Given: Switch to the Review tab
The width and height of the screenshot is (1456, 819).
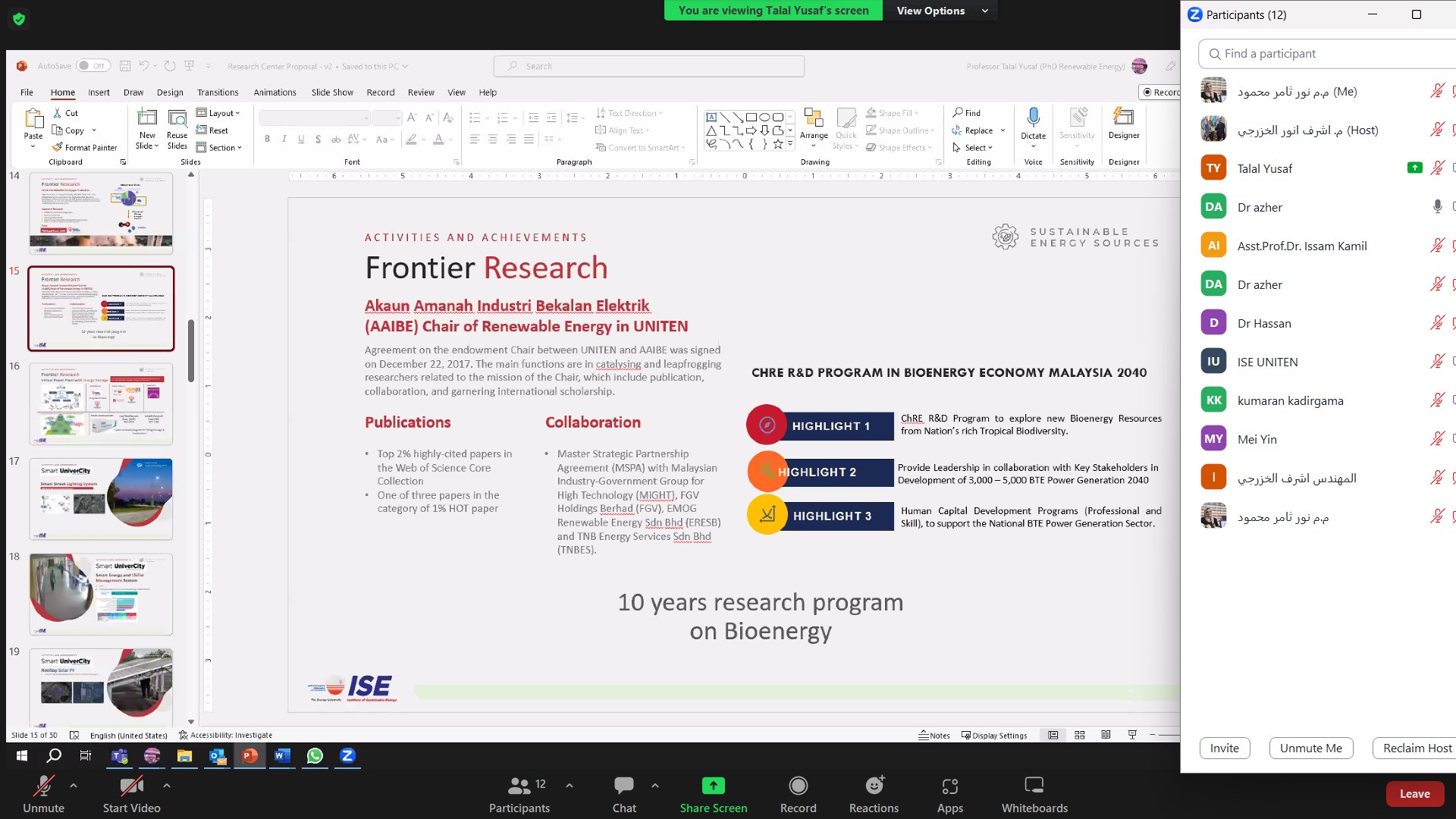Looking at the screenshot, I should pyautogui.click(x=421, y=93).
